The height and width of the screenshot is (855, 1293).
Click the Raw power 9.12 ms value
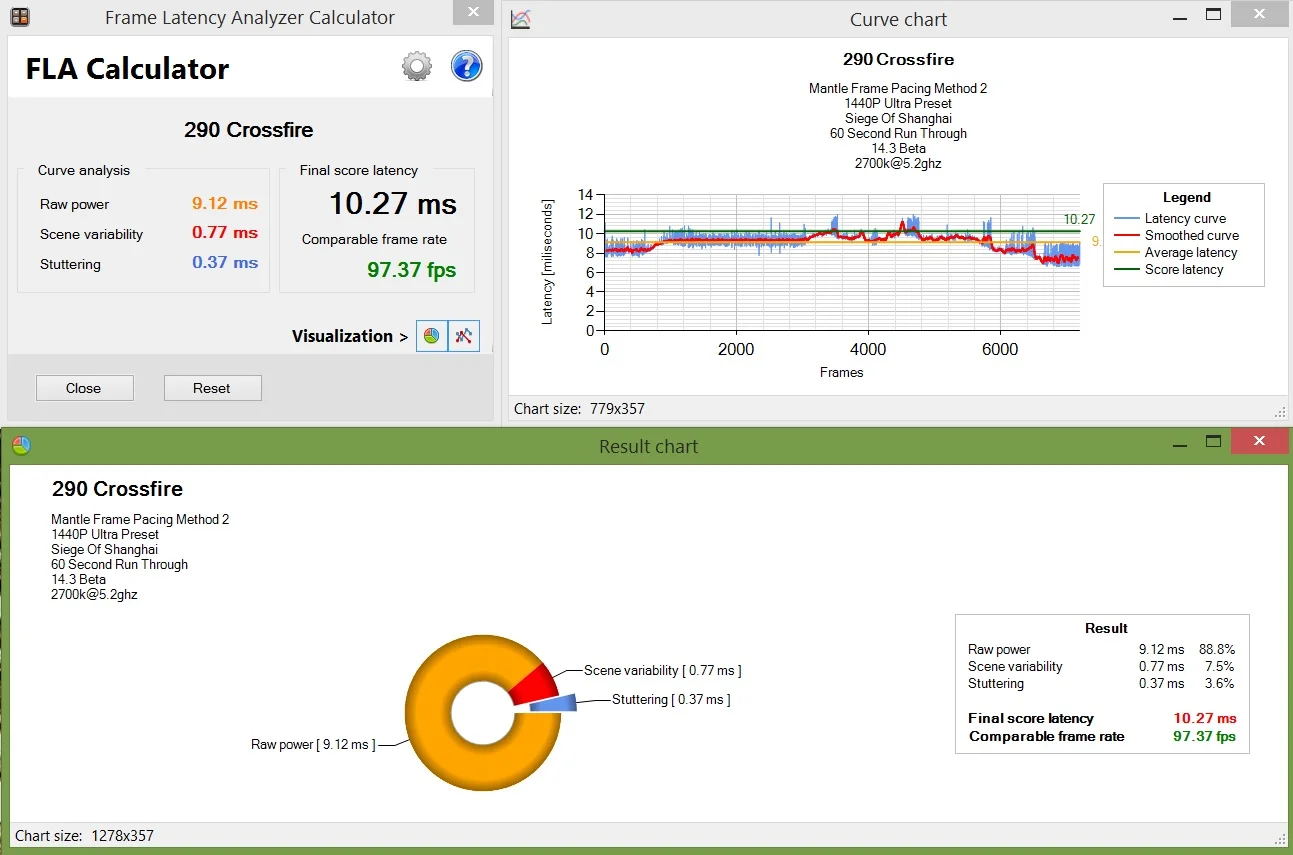pyautogui.click(x=225, y=203)
